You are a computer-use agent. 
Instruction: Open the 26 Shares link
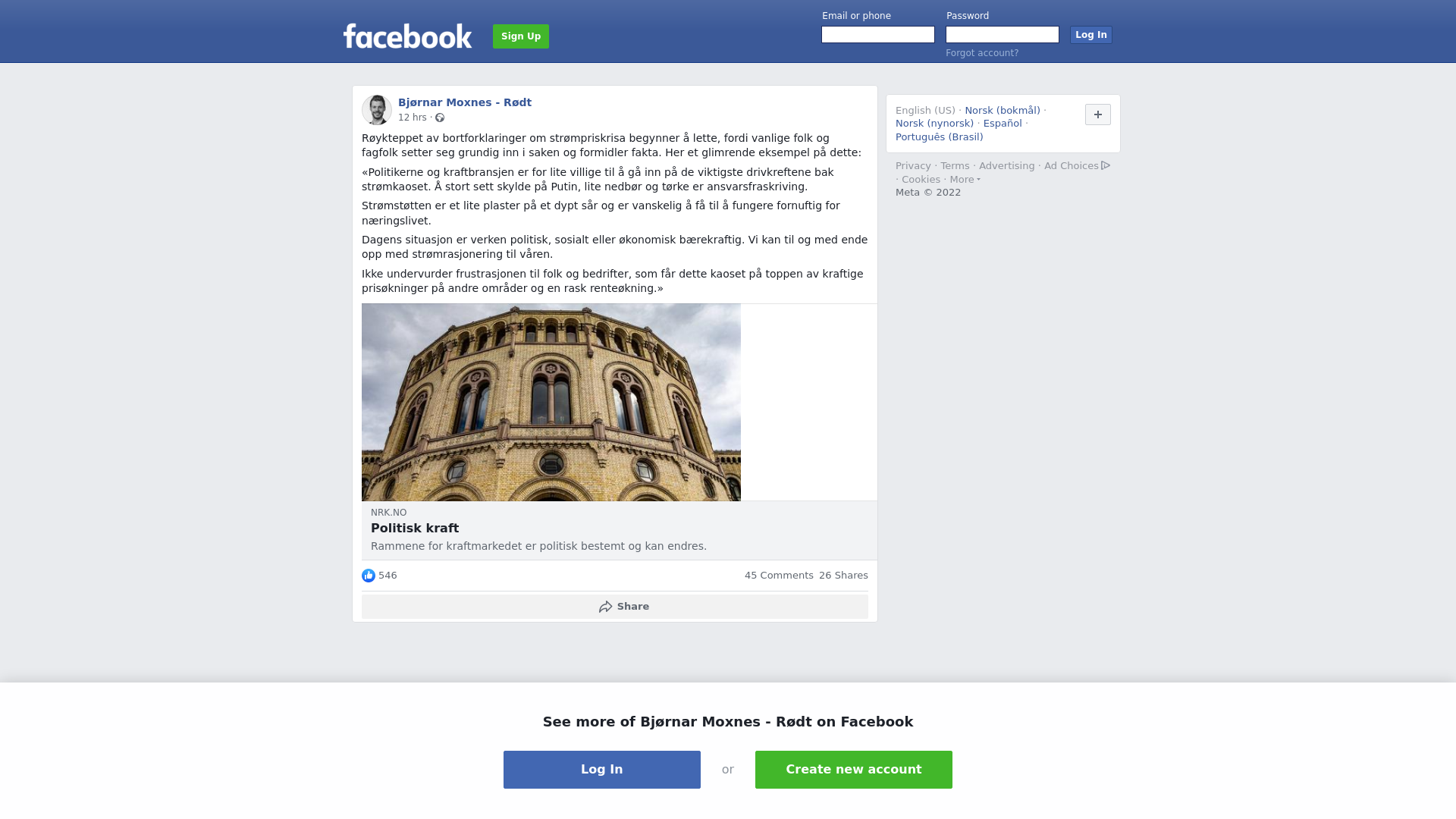click(x=843, y=576)
